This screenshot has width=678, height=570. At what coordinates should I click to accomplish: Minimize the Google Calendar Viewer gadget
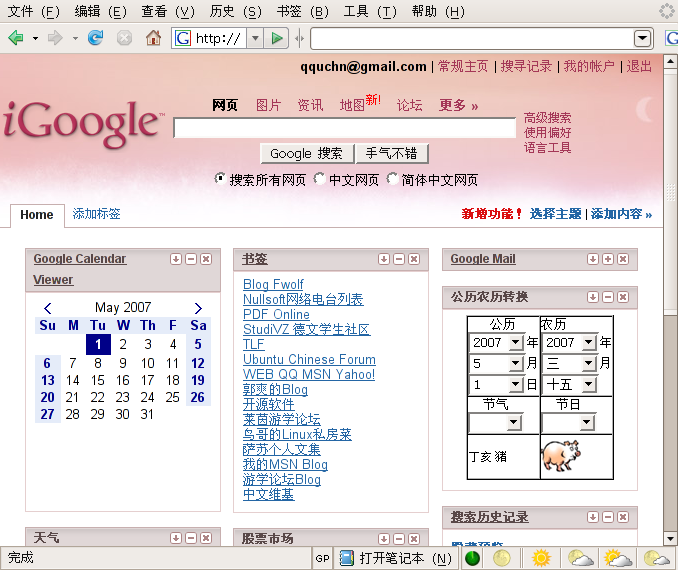pyautogui.click(x=191, y=259)
